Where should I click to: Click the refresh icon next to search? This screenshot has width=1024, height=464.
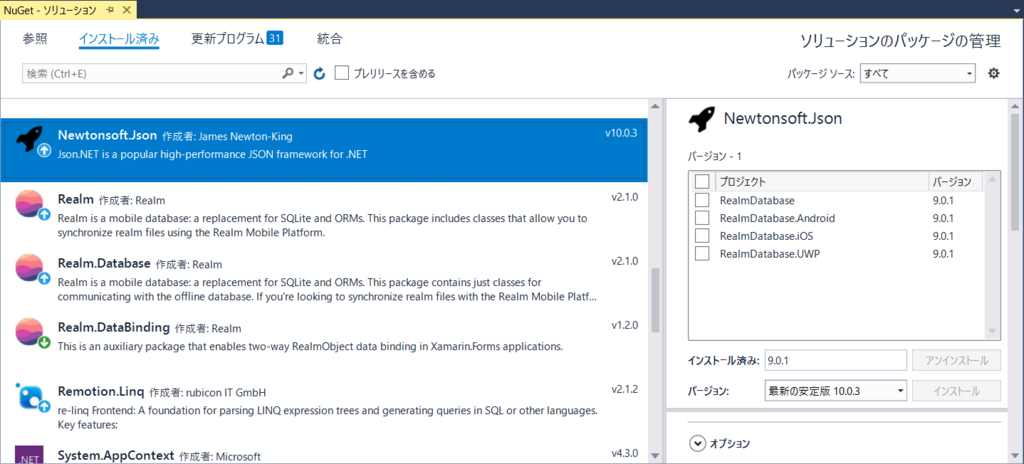tap(319, 74)
